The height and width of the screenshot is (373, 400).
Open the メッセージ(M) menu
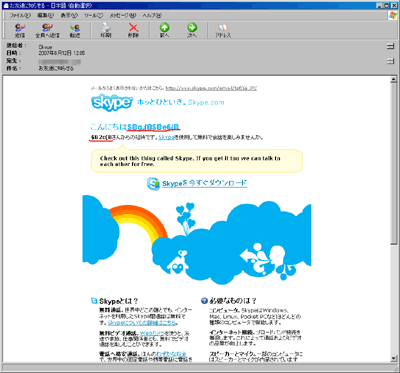123,15
